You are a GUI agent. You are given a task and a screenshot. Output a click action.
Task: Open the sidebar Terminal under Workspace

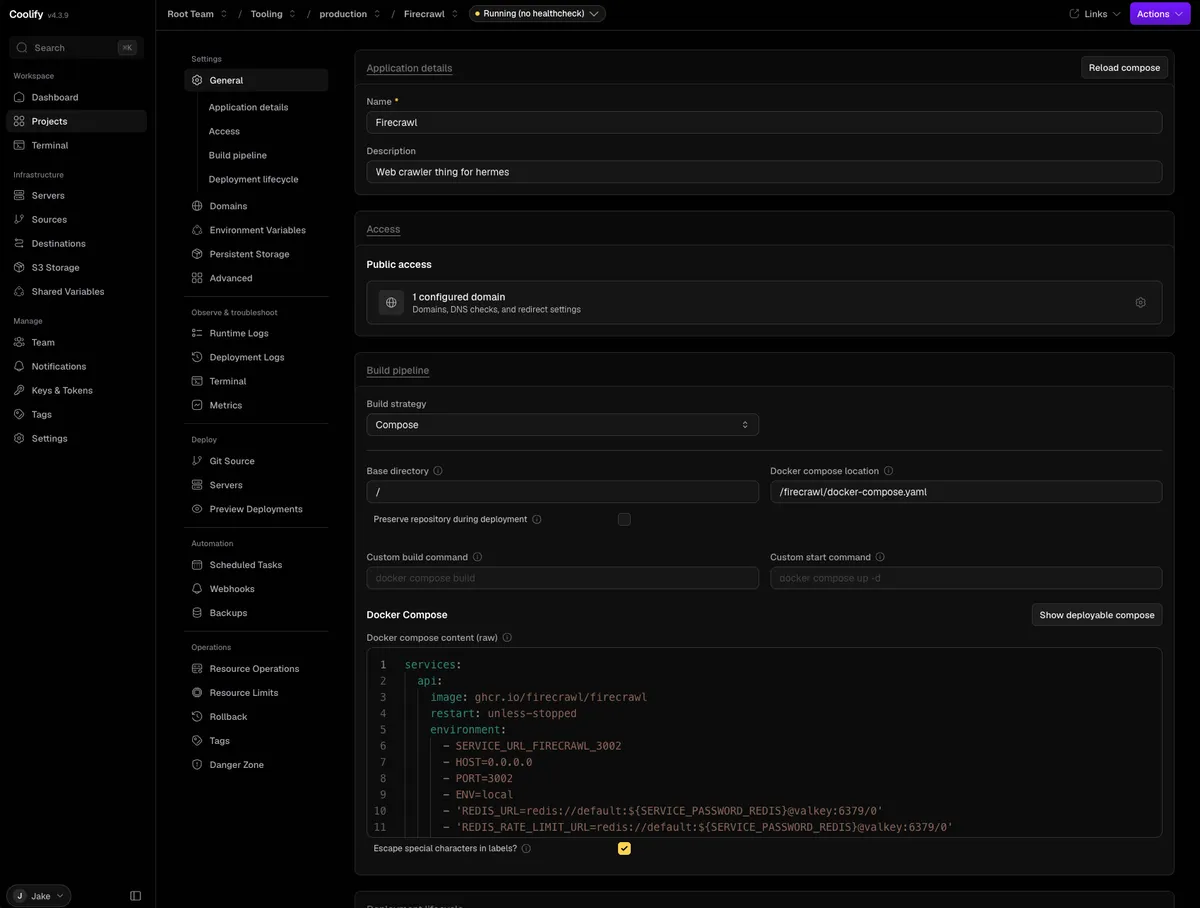click(x=76, y=145)
